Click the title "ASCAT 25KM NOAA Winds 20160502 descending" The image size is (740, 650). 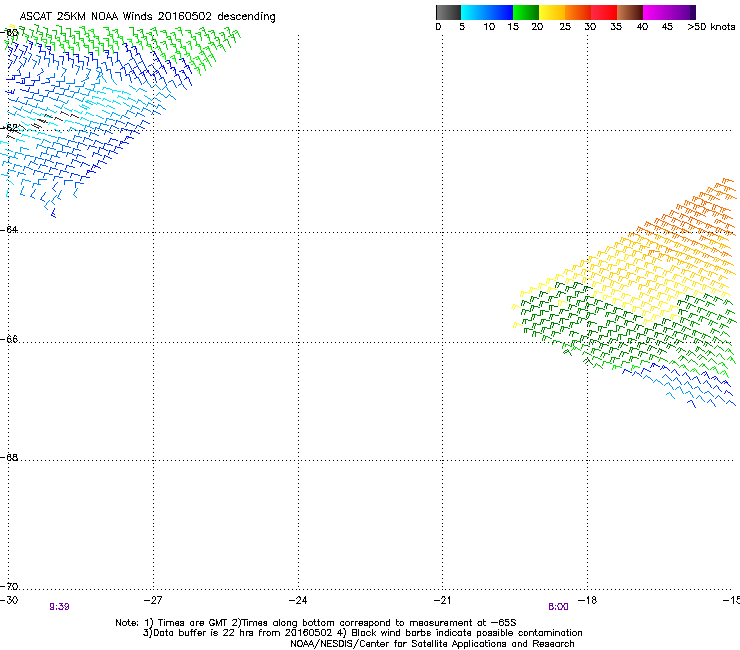147,17
